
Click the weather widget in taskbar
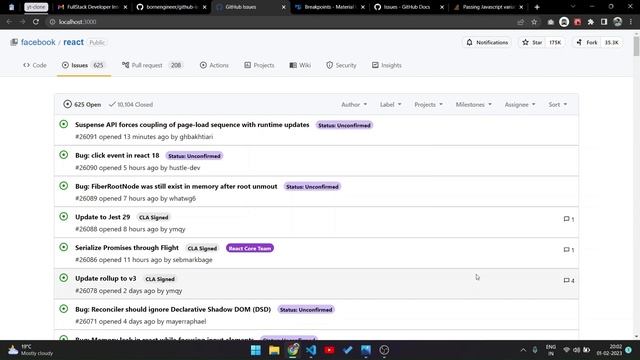pos(31,350)
